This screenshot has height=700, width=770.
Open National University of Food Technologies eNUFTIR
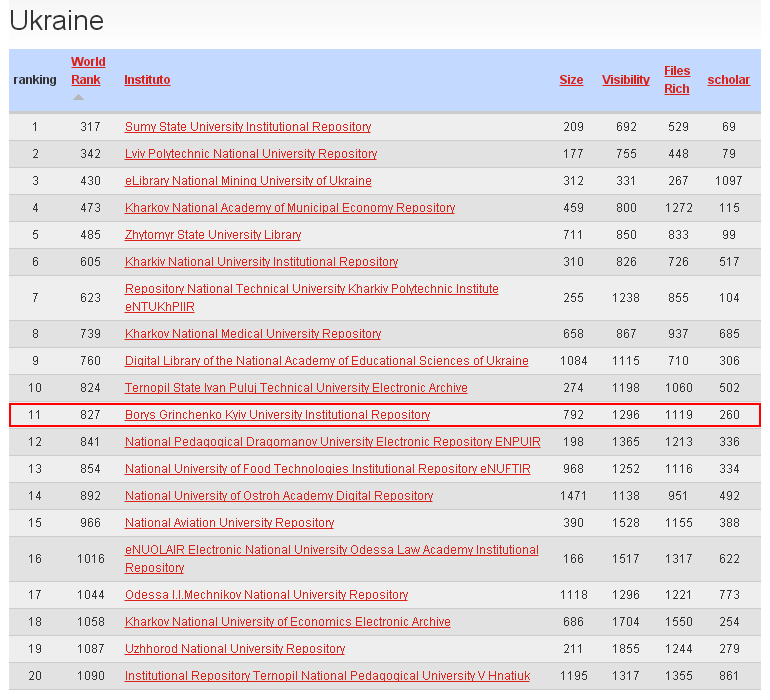[x=328, y=469]
